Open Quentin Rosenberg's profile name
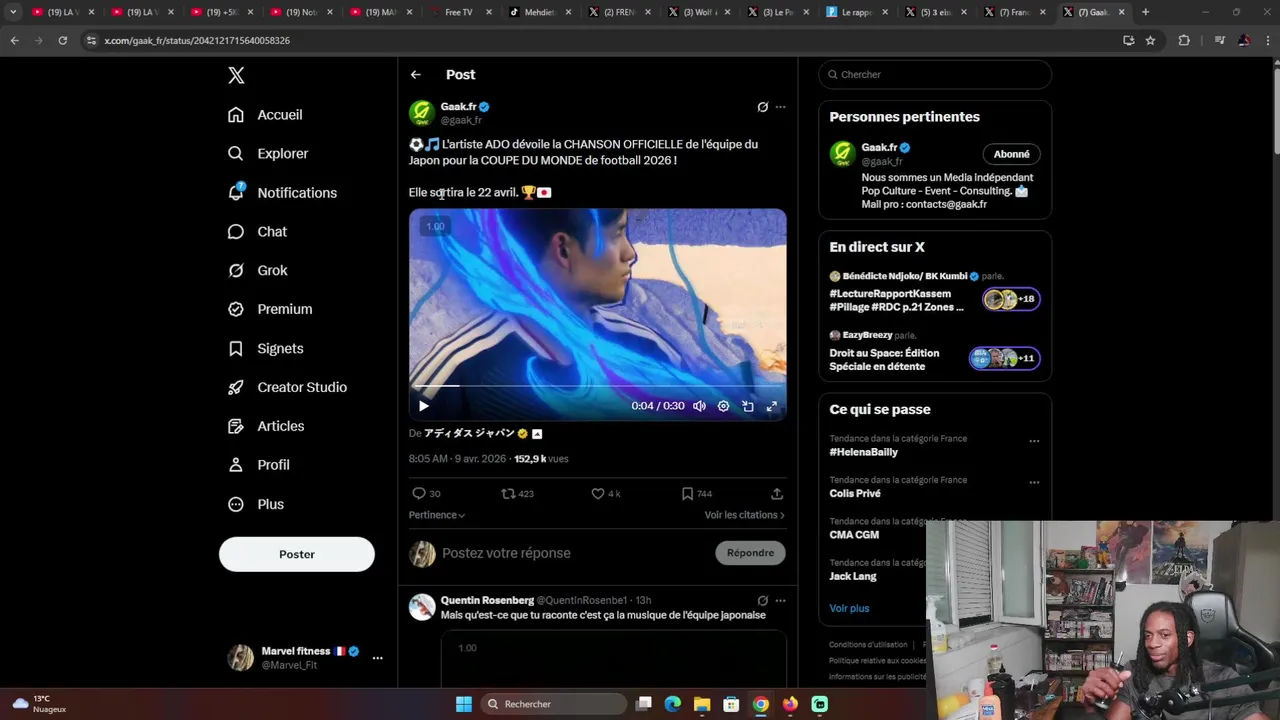The width and height of the screenshot is (1280, 720). (487, 601)
